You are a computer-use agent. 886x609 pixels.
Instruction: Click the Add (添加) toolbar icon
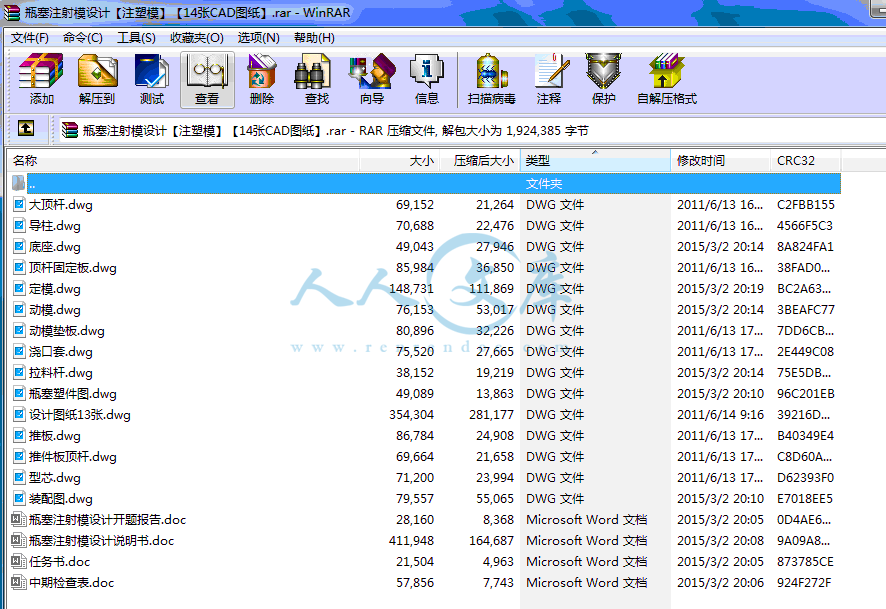click(41, 79)
